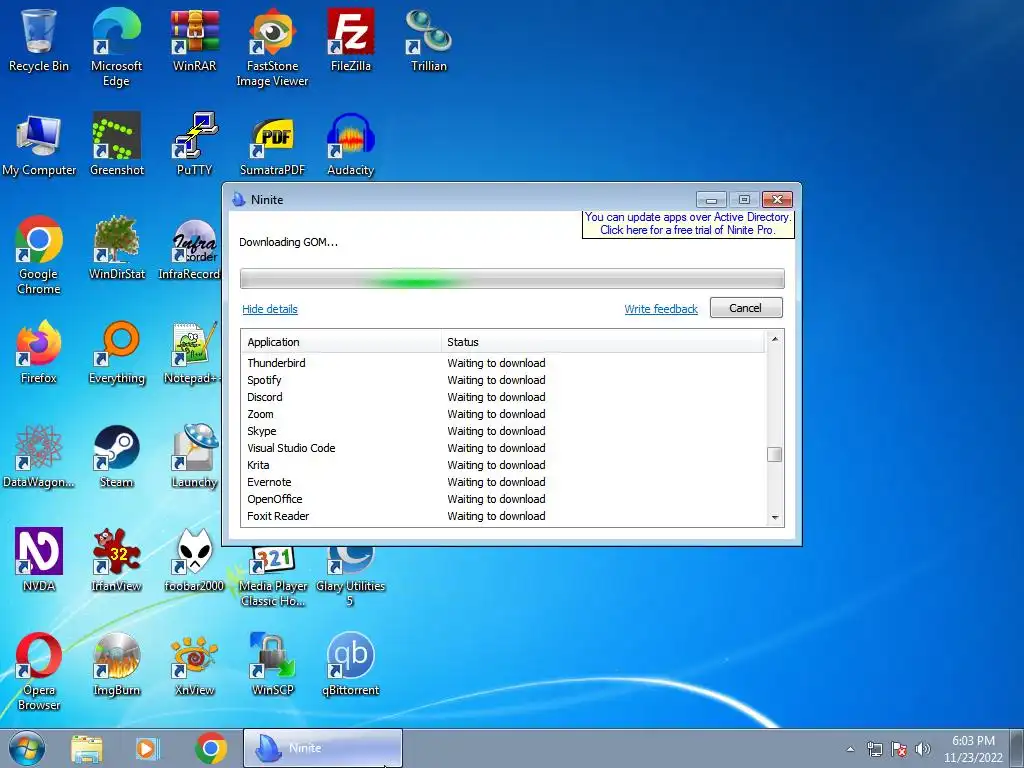
Task: Click the Status column header
Action: pyautogui.click(x=603, y=342)
